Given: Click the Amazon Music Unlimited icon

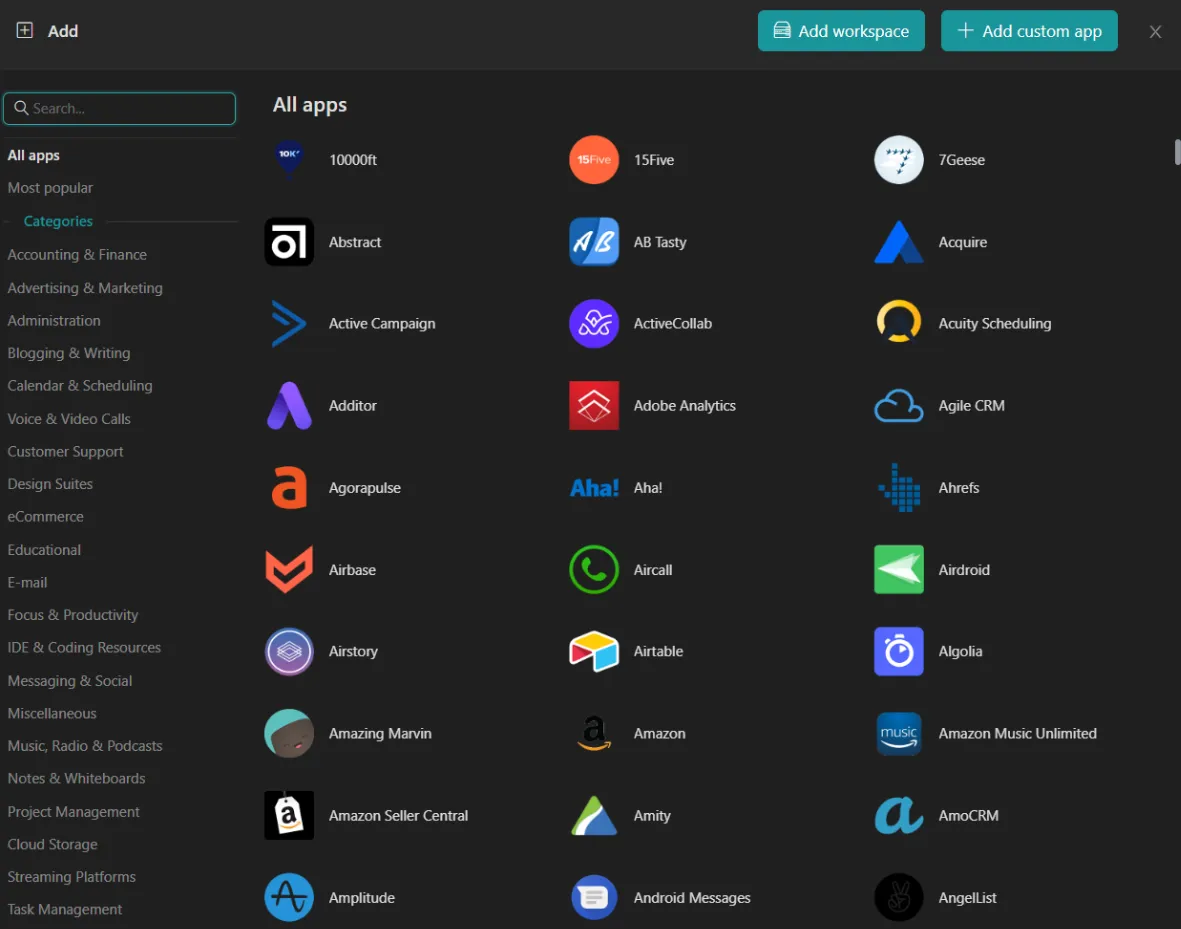Looking at the screenshot, I should [x=899, y=733].
